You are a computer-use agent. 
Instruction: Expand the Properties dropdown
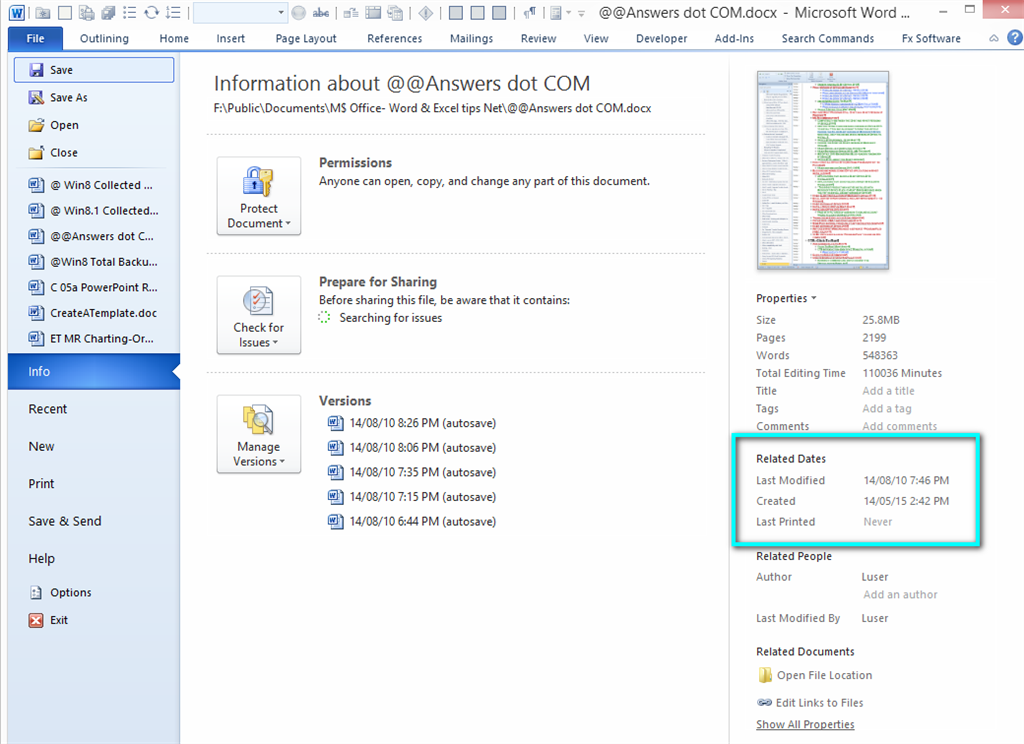tap(786, 299)
